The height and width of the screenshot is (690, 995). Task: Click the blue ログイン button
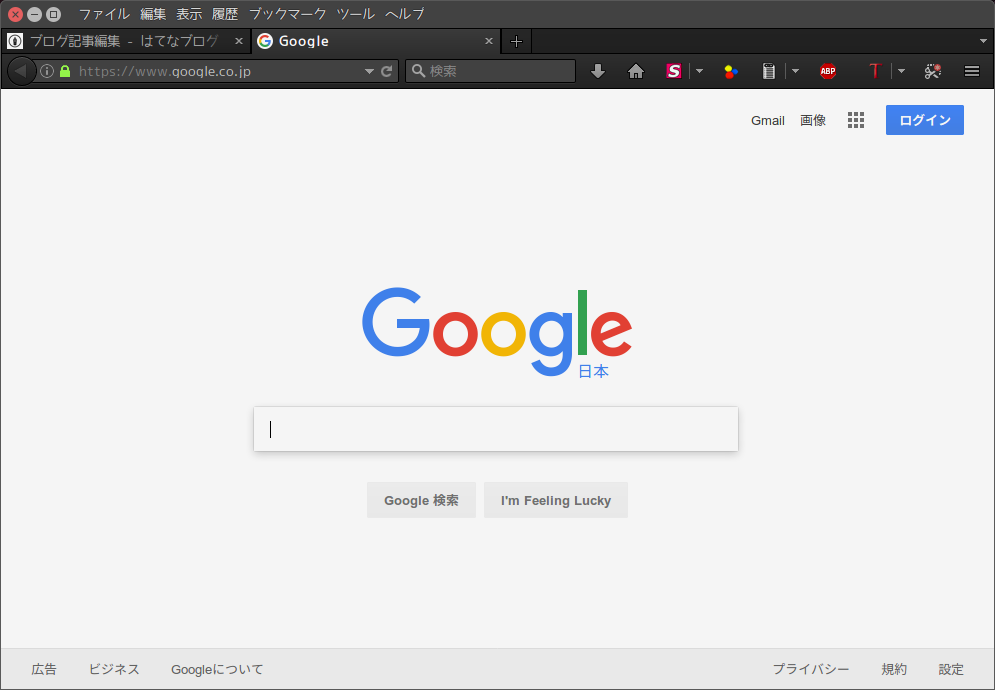[x=925, y=120]
